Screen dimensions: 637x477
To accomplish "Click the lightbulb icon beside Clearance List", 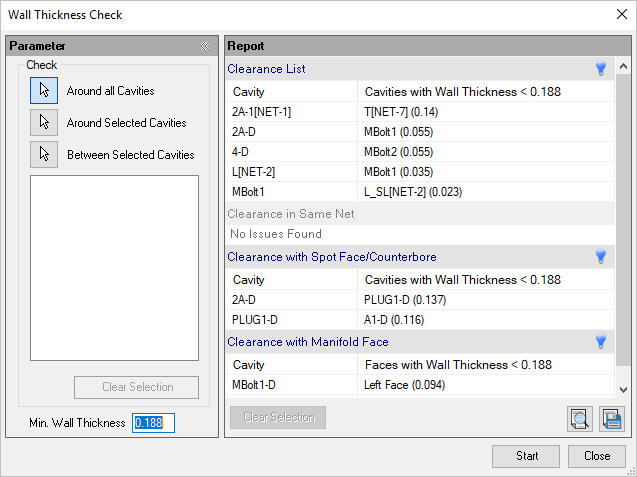I will (x=601, y=69).
